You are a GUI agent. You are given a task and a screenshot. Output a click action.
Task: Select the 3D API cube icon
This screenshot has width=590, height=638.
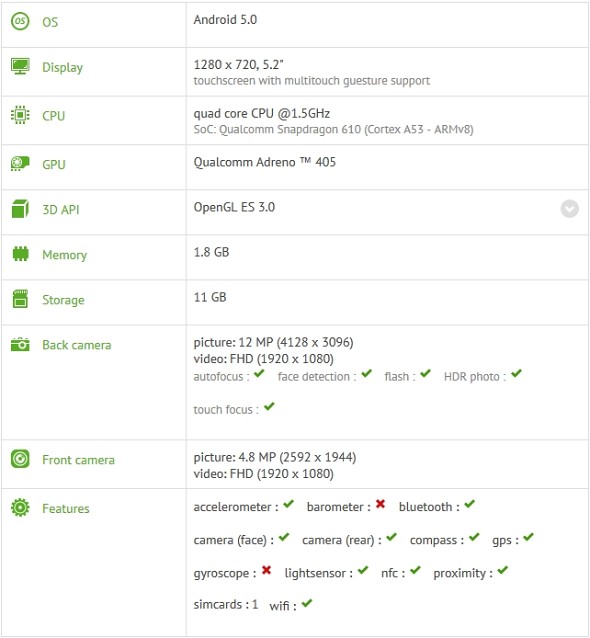(x=20, y=209)
